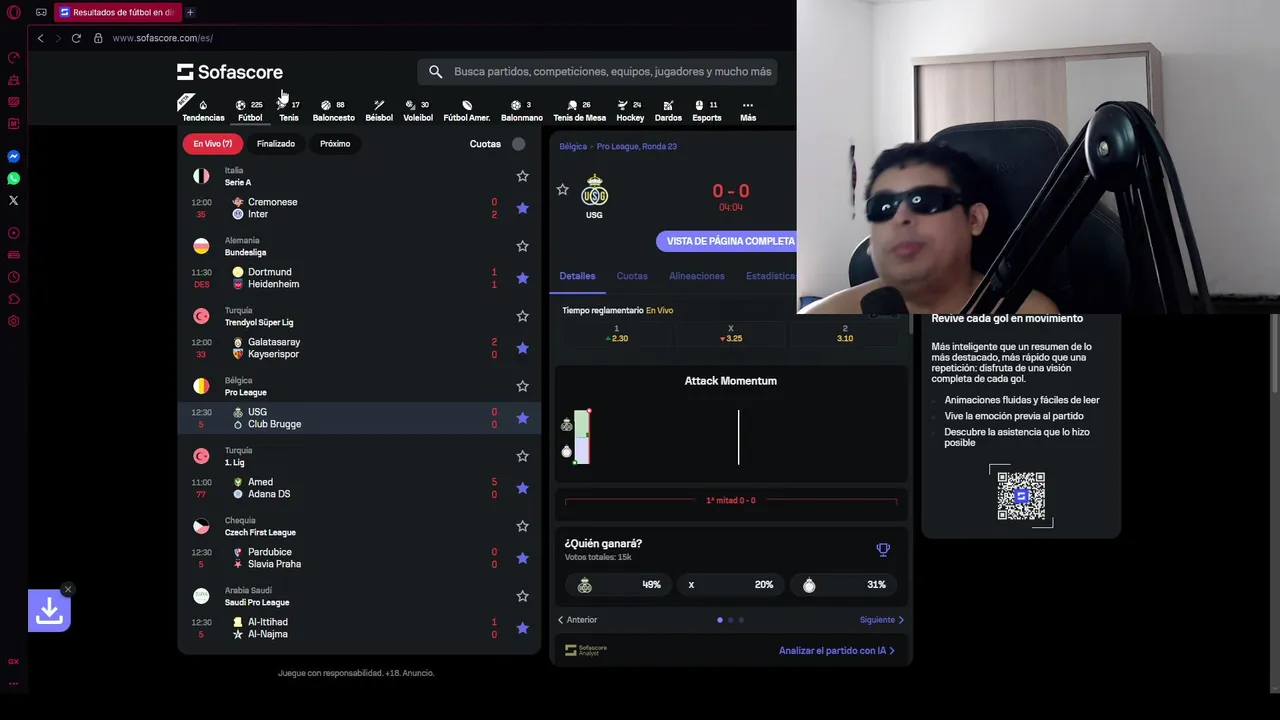
Task: Select the Voleibol sport category
Action: 418,110
